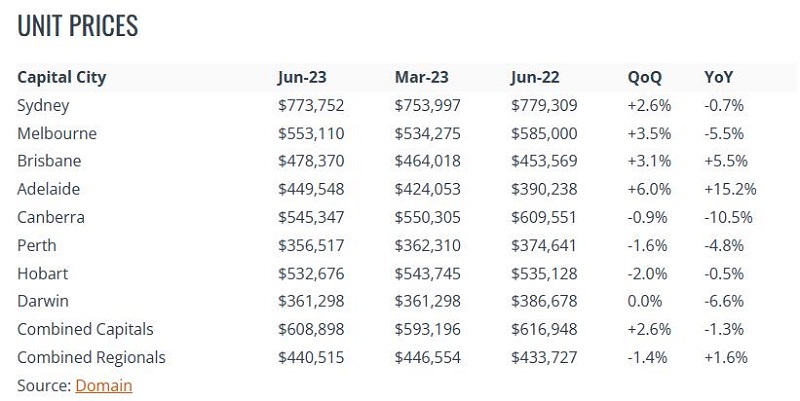Select the Jun-22 column header
800x401 pixels.
point(535,78)
